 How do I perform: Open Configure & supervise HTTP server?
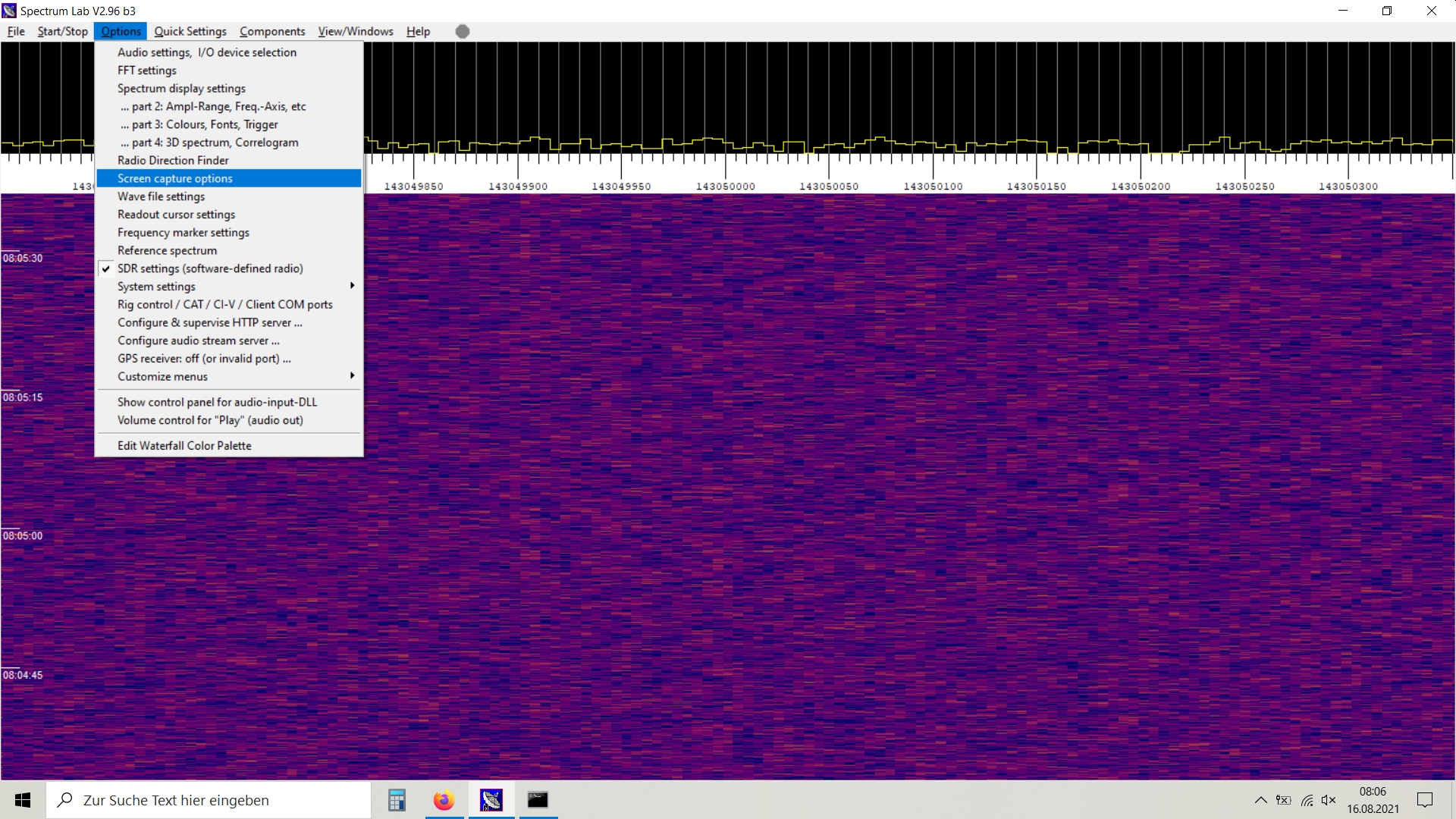(x=229, y=323)
